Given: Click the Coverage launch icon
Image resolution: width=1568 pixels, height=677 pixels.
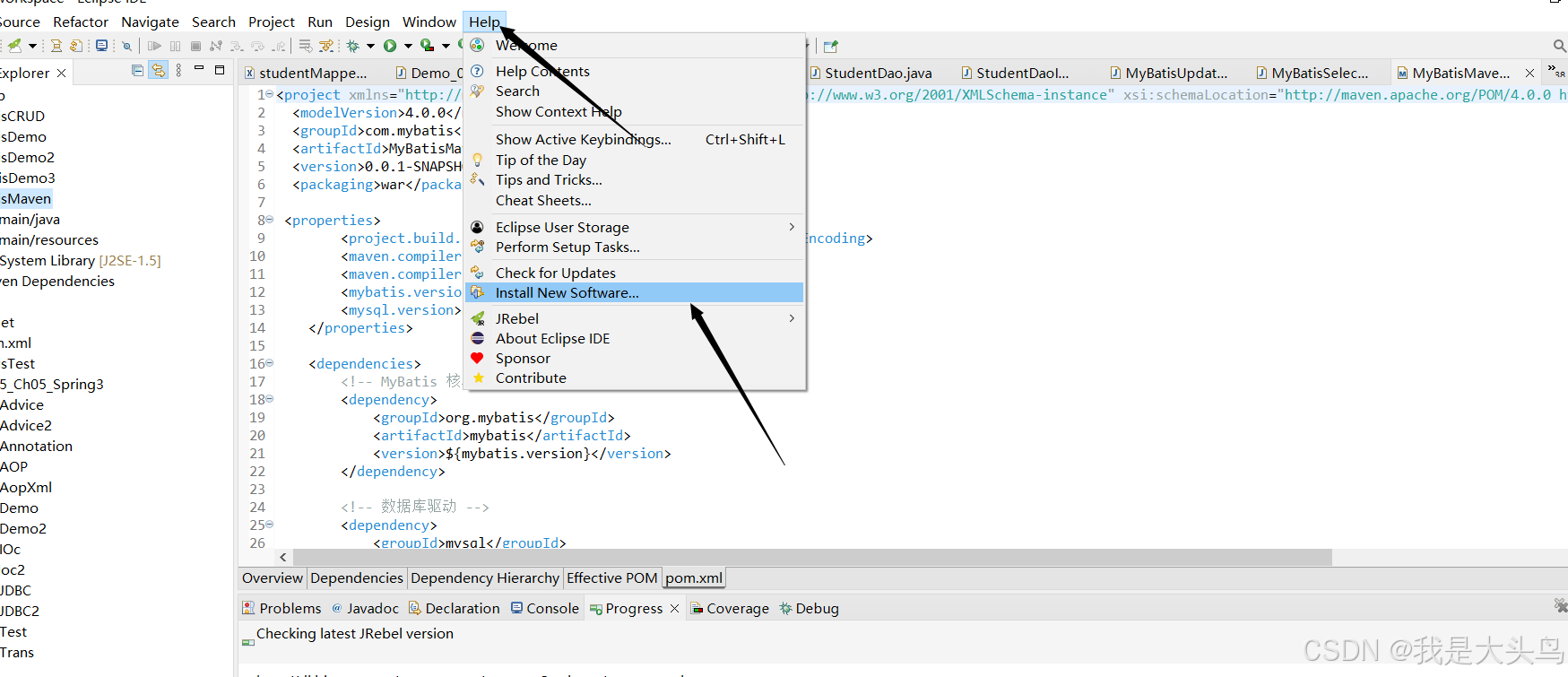Looking at the screenshot, I should (x=428, y=45).
